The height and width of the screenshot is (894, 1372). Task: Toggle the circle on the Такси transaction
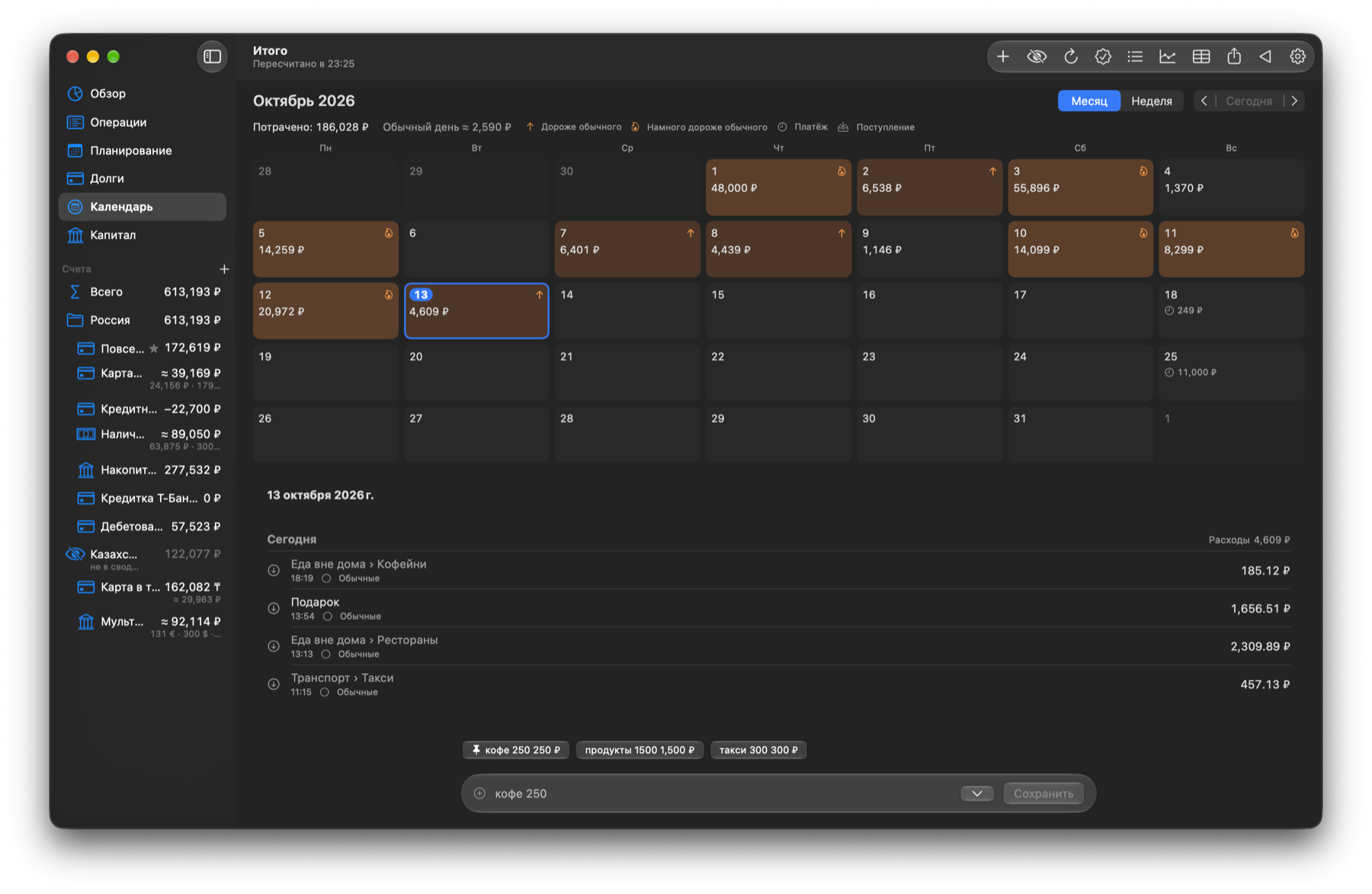[x=325, y=693]
